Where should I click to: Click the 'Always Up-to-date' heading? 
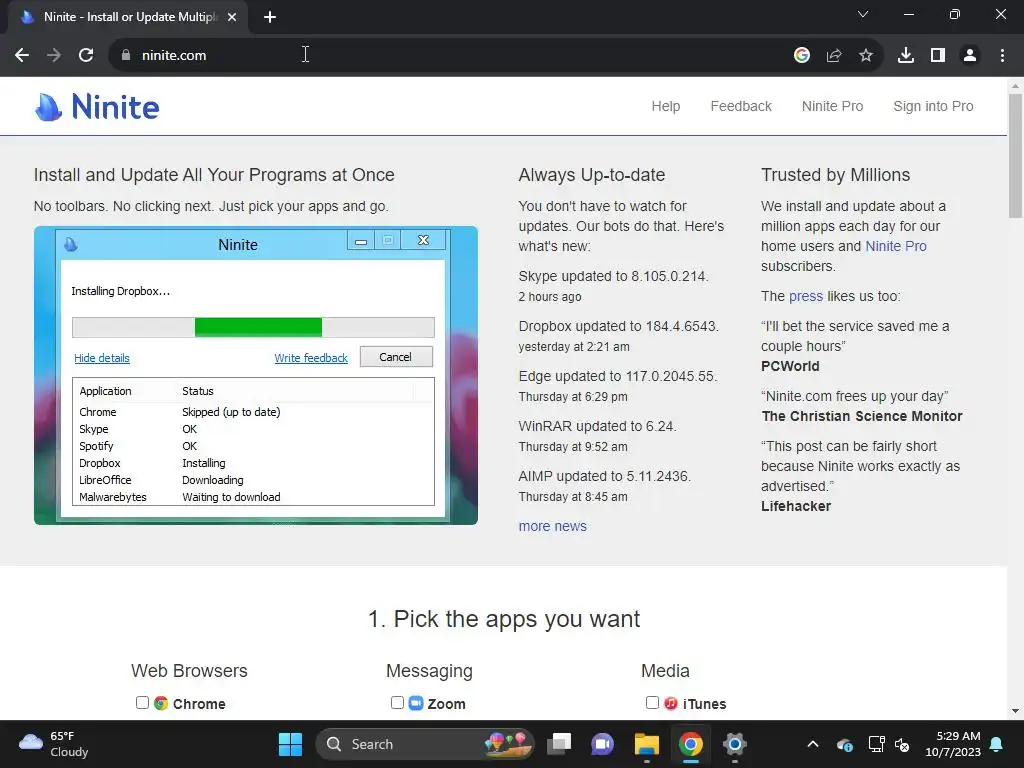[x=592, y=175]
